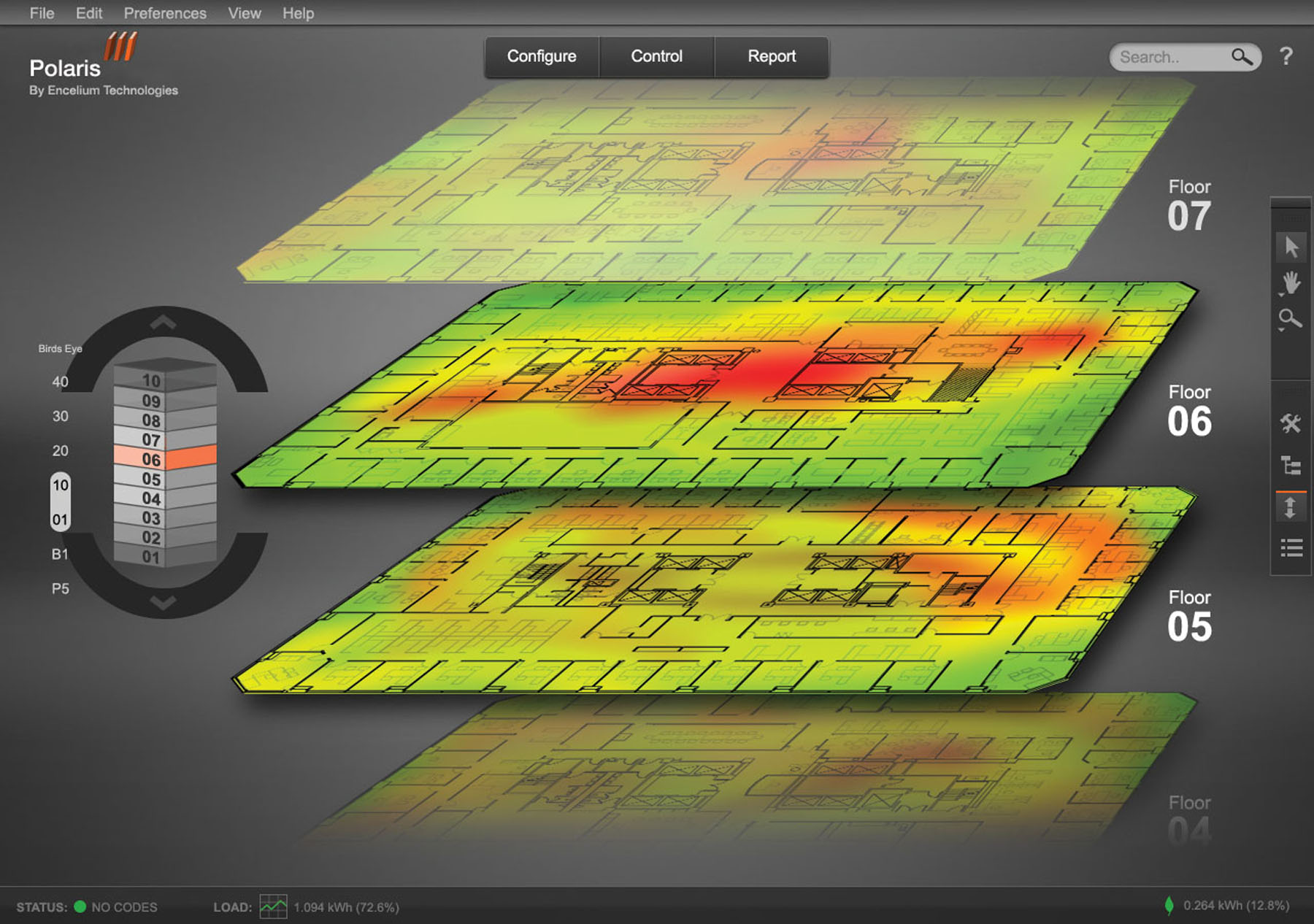This screenshot has width=1314, height=924.
Task: Click inside the Search text field
Action: [1168, 57]
